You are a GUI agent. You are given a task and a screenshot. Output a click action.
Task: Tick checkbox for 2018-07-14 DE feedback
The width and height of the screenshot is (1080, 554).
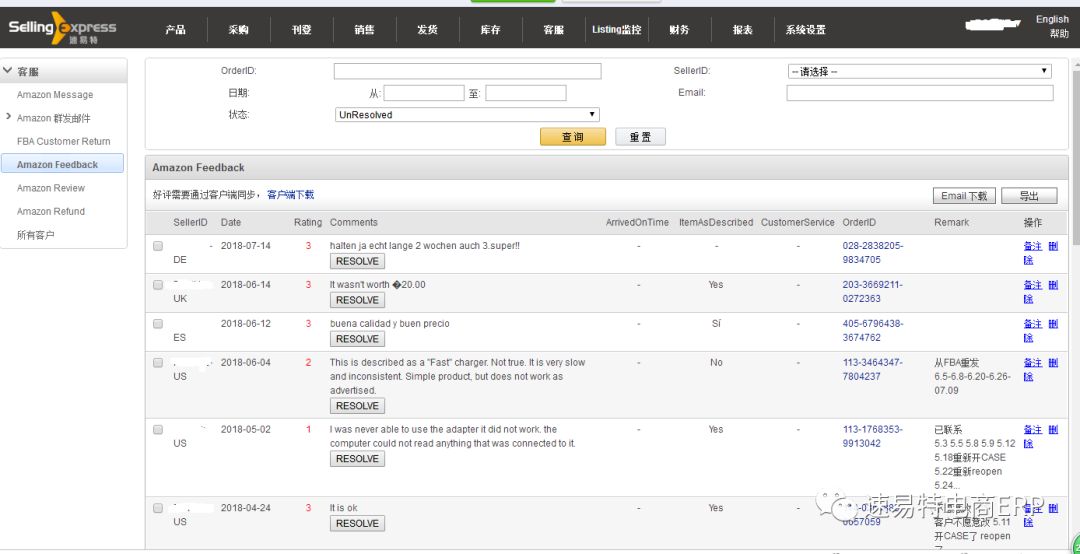158,245
